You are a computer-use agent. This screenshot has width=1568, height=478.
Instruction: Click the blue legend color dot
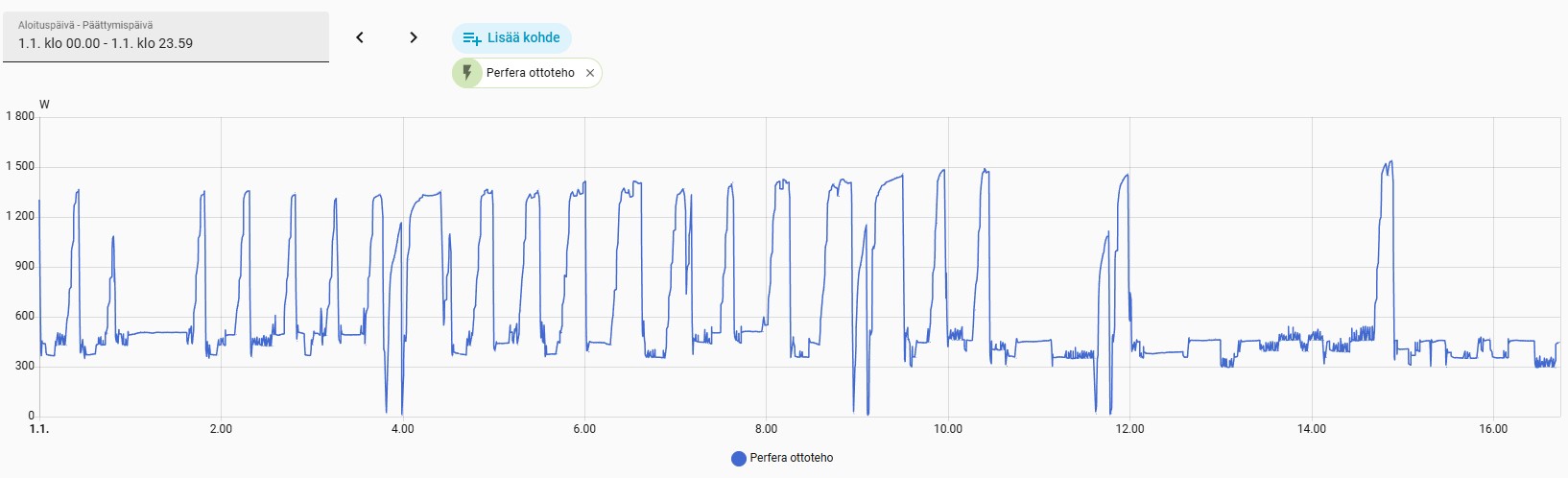(739, 459)
